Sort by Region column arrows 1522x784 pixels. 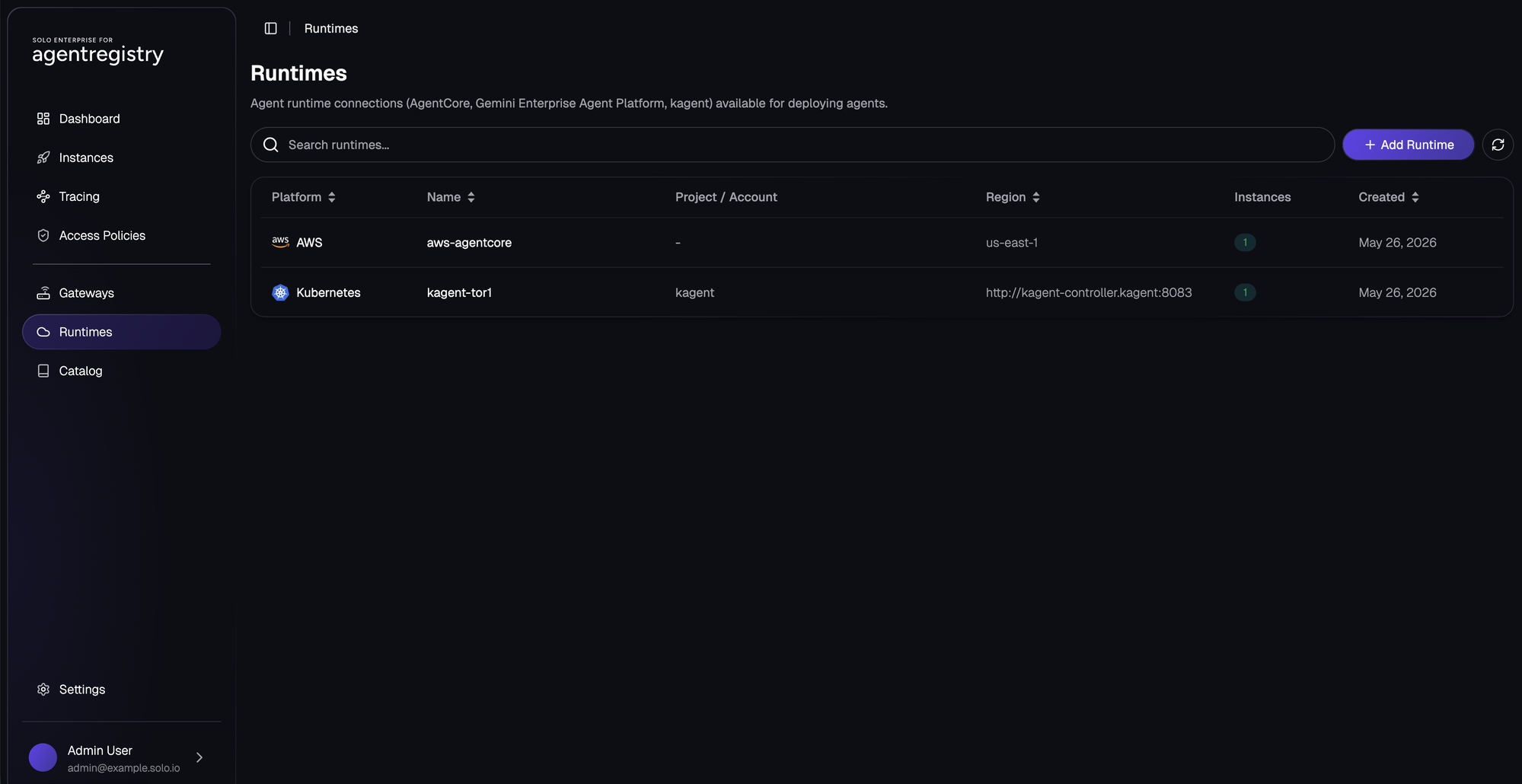pyautogui.click(x=1036, y=197)
